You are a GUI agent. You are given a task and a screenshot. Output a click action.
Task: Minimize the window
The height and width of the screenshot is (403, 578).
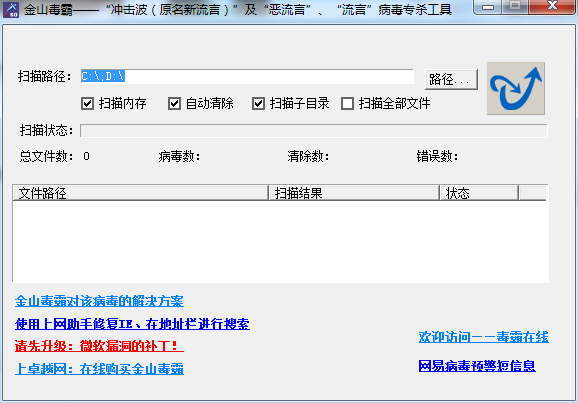click(x=488, y=7)
